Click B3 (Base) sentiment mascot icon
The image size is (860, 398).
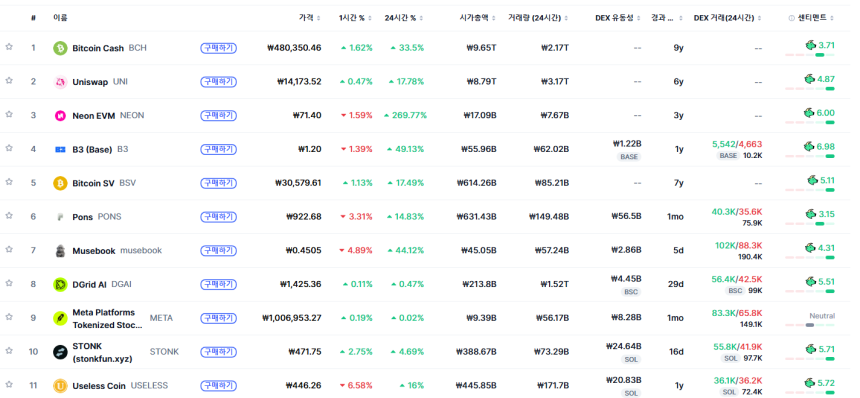810,146
